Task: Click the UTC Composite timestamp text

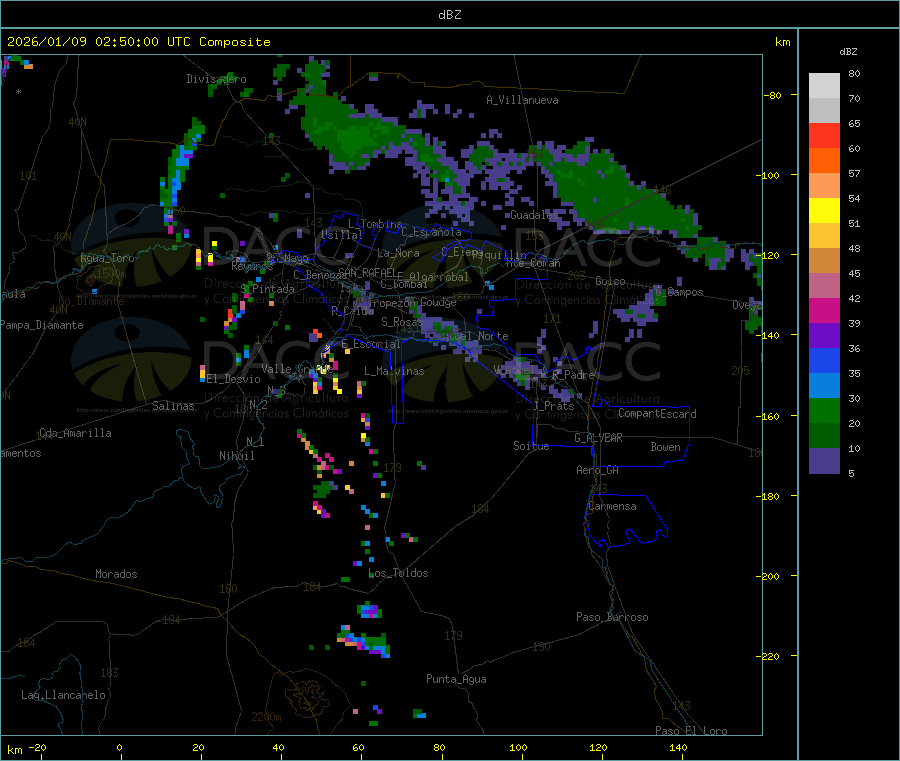Action: tap(138, 42)
